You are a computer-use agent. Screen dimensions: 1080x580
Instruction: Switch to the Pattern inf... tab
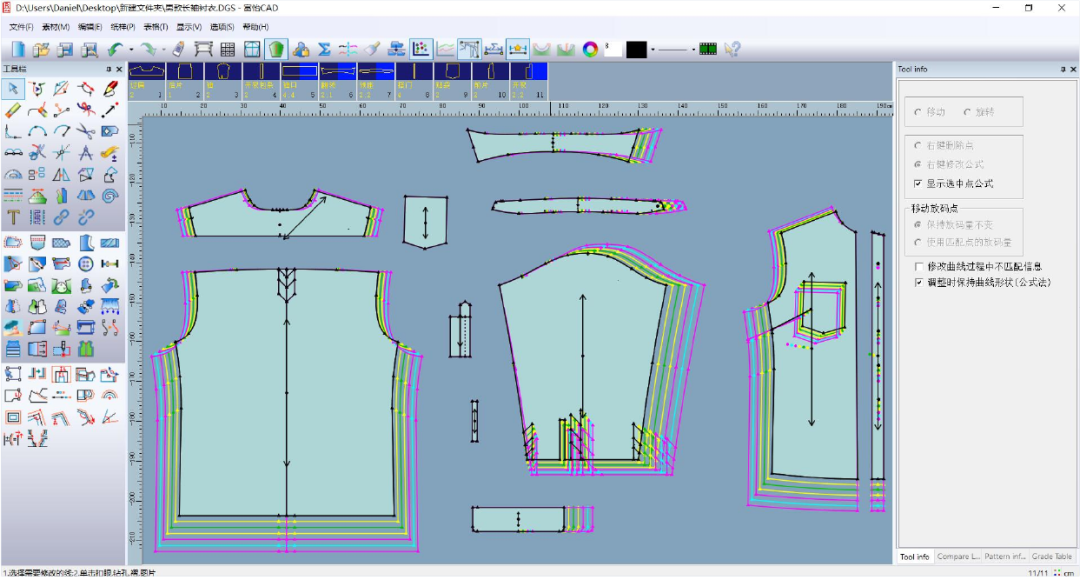1005,557
